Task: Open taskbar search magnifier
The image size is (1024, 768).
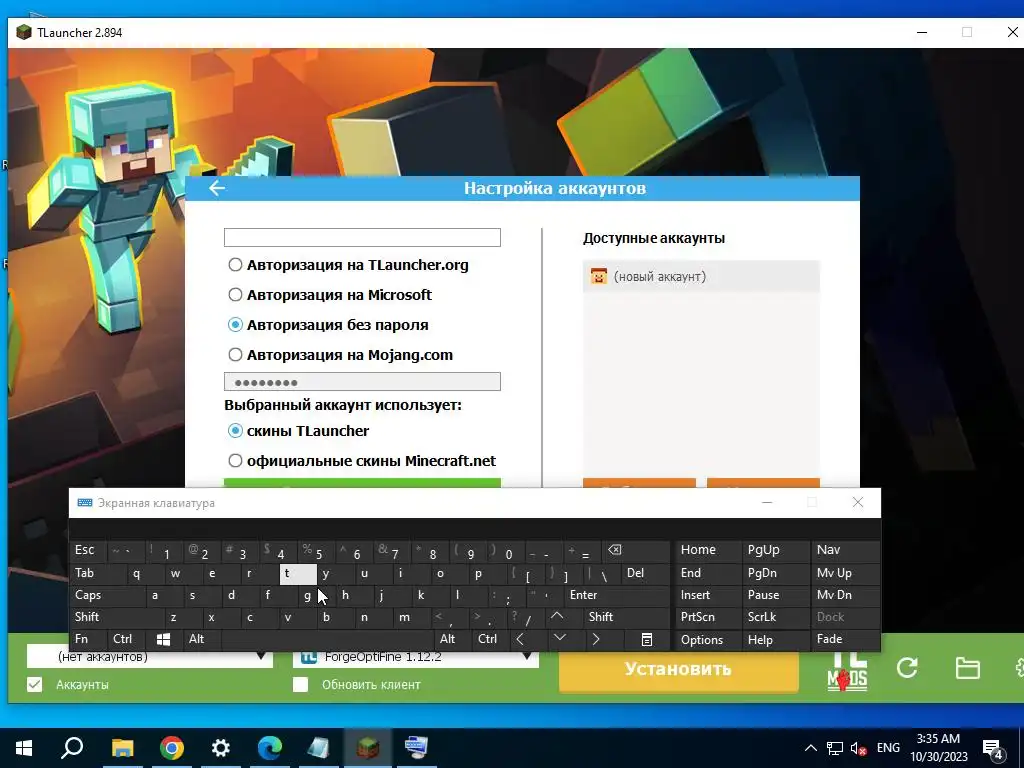Action: 72,747
